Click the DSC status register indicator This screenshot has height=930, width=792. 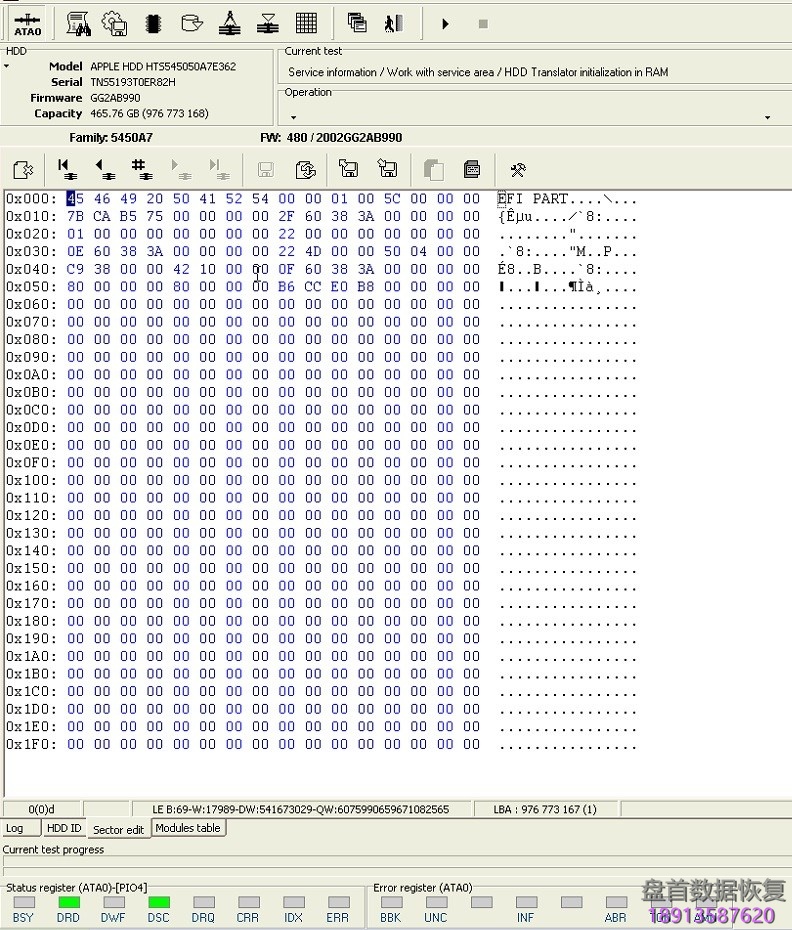pyautogui.click(x=158, y=902)
